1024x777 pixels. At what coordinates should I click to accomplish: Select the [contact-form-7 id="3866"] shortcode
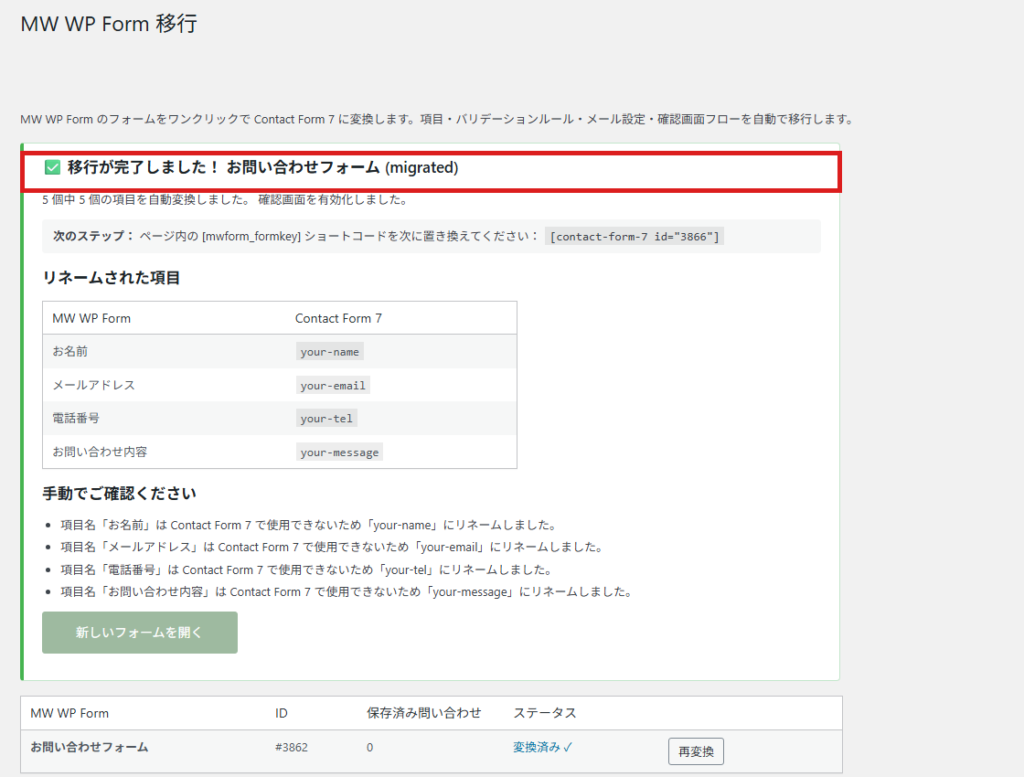[x=634, y=236]
